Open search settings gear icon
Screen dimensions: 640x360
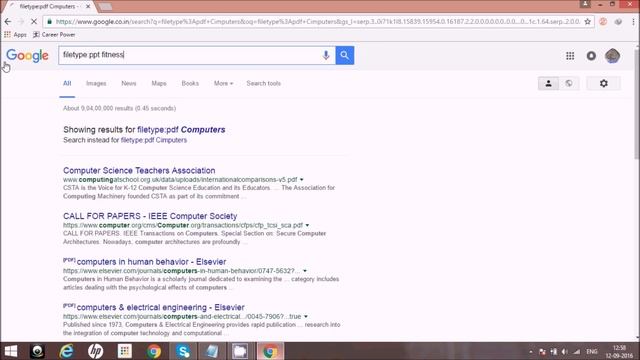(604, 83)
